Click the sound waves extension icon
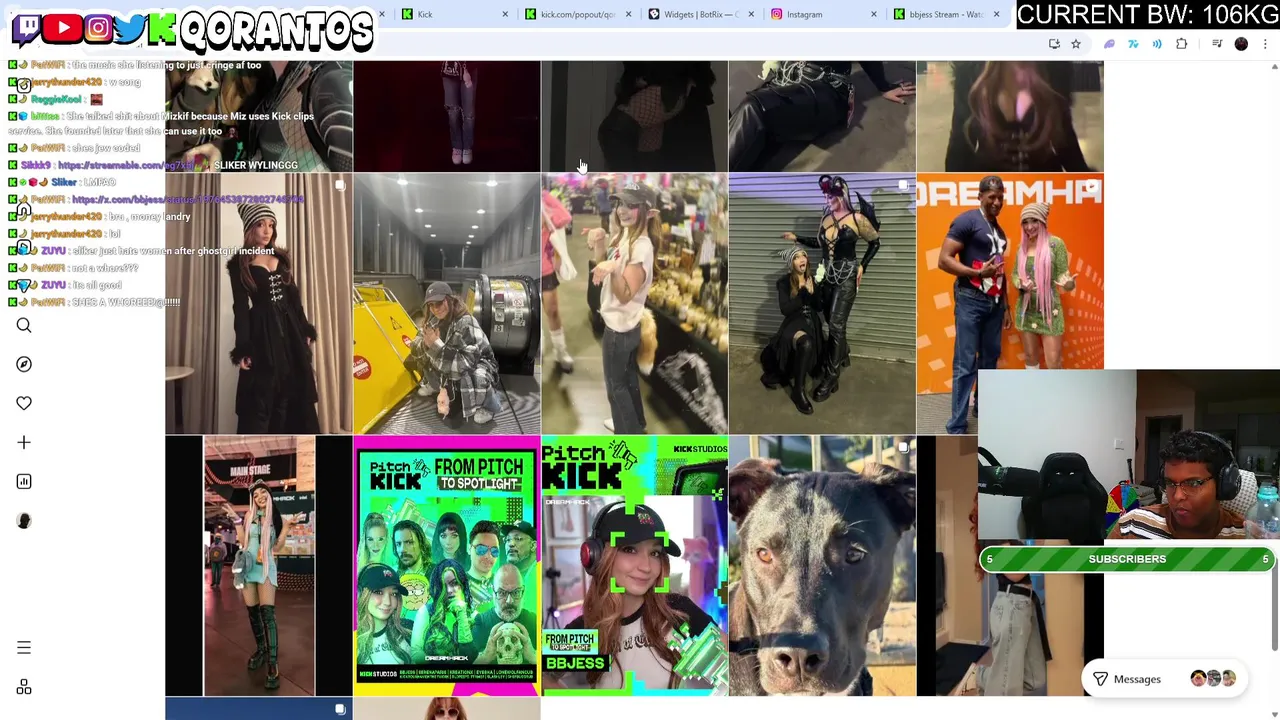 point(1157,44)
